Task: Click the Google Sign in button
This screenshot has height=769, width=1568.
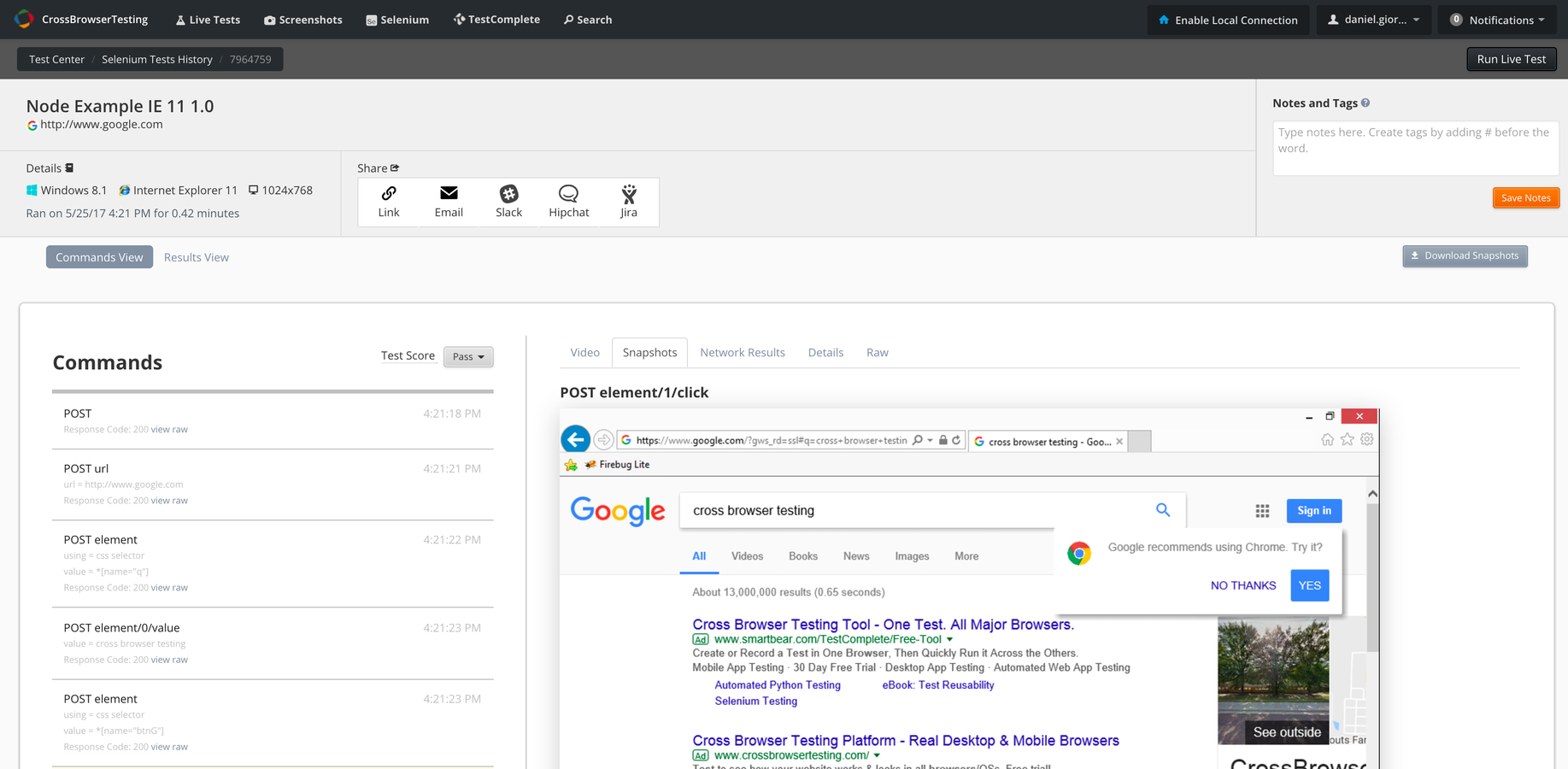Action: click(x=1314, y=511)
